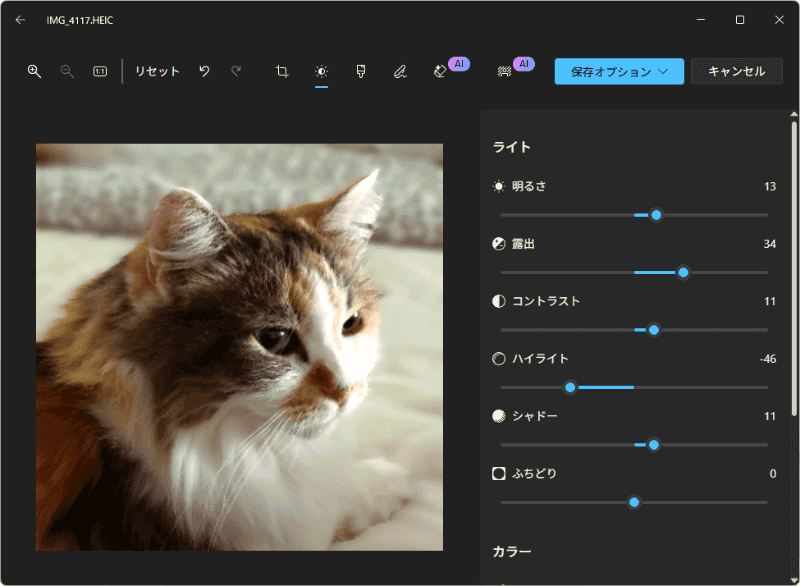
Task: Select the filter adjustment icon
Action: click(360, 71)
